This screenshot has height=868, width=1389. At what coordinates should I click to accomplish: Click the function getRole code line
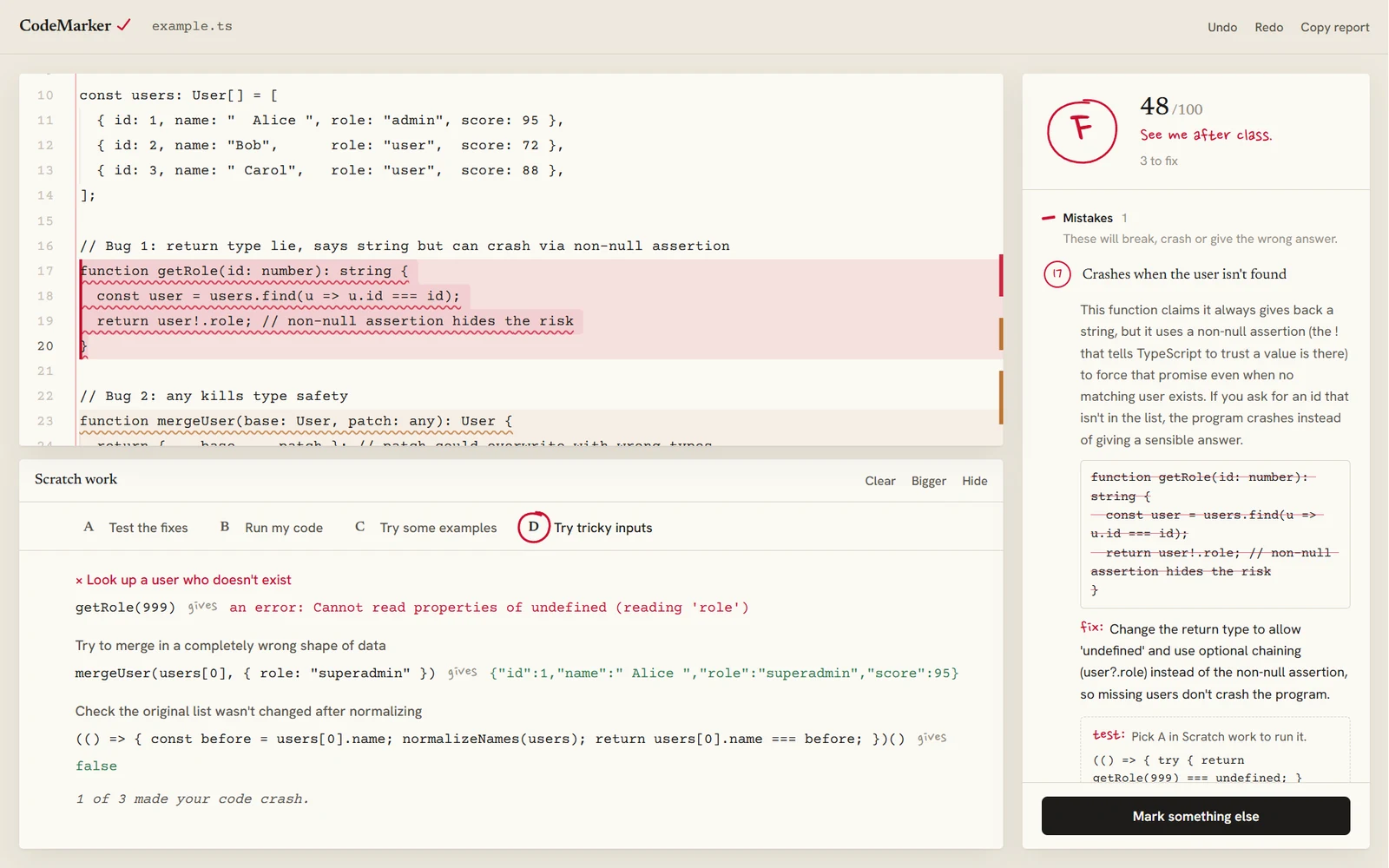(x=244, y=271)
